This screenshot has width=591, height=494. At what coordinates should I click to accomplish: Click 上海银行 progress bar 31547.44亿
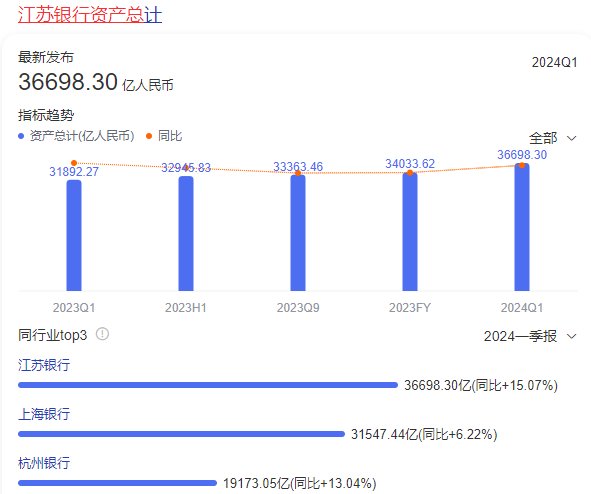click(x=181, y=434)
